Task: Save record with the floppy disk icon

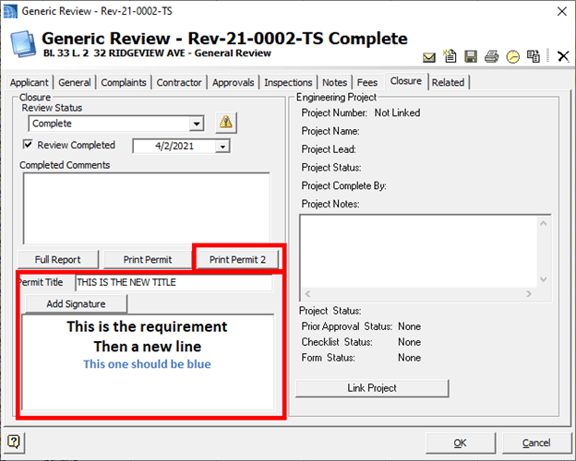Action: pos(471,57)
